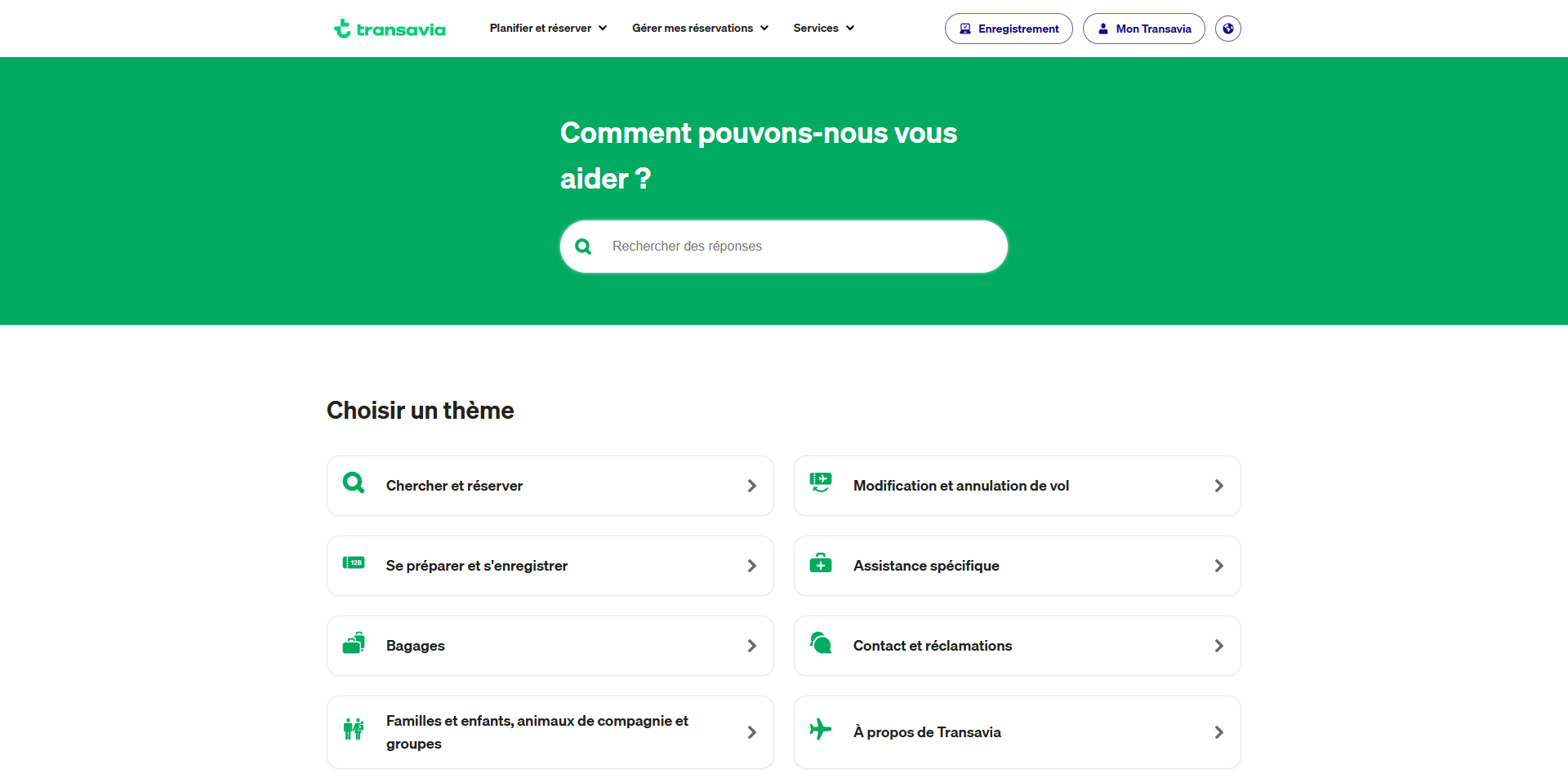Viewport: 1568px width, 778px height.
Task: Click the family icon for Familles et enfants
Action: click(x=354, y=728)
